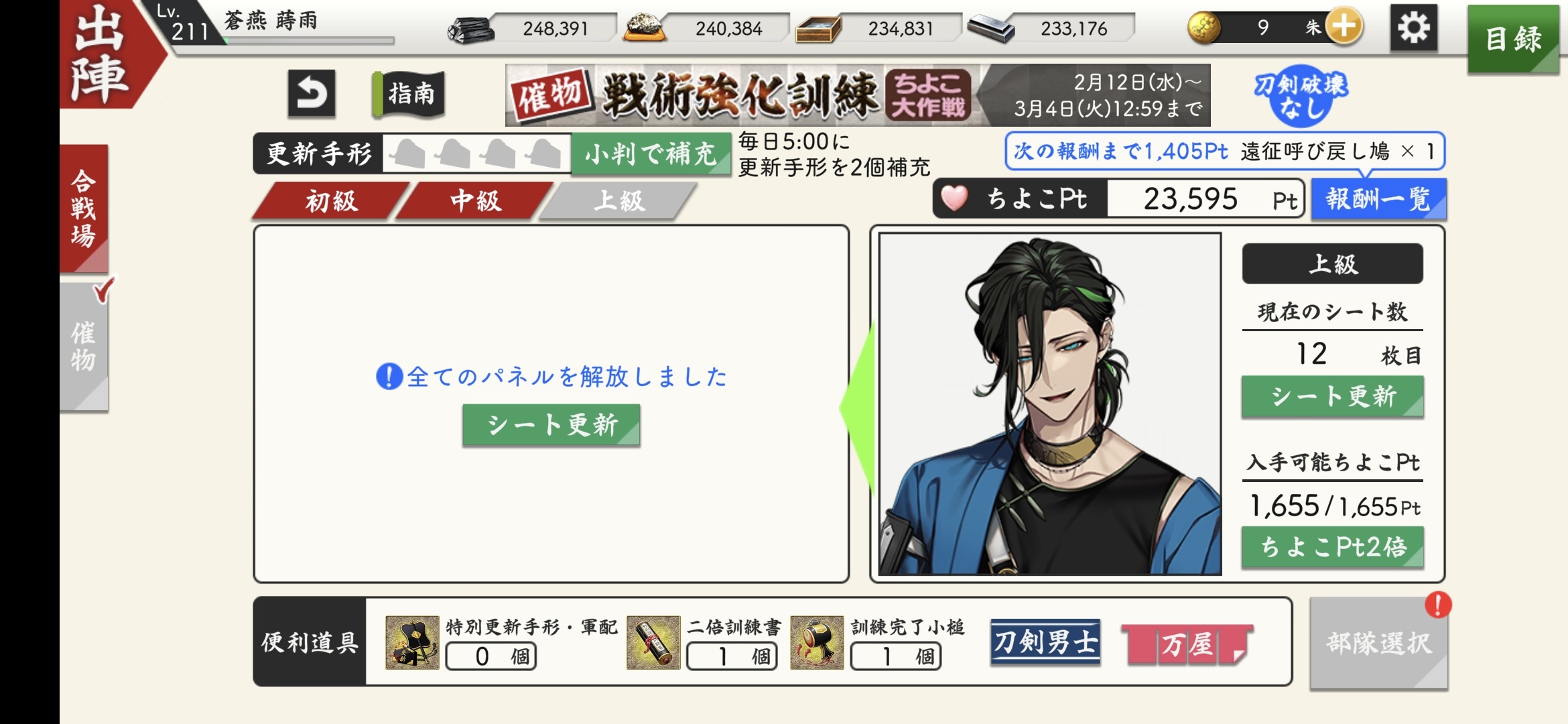Open the 合戦場 side tab
The image size is (1568, 724).
[84, 208]
